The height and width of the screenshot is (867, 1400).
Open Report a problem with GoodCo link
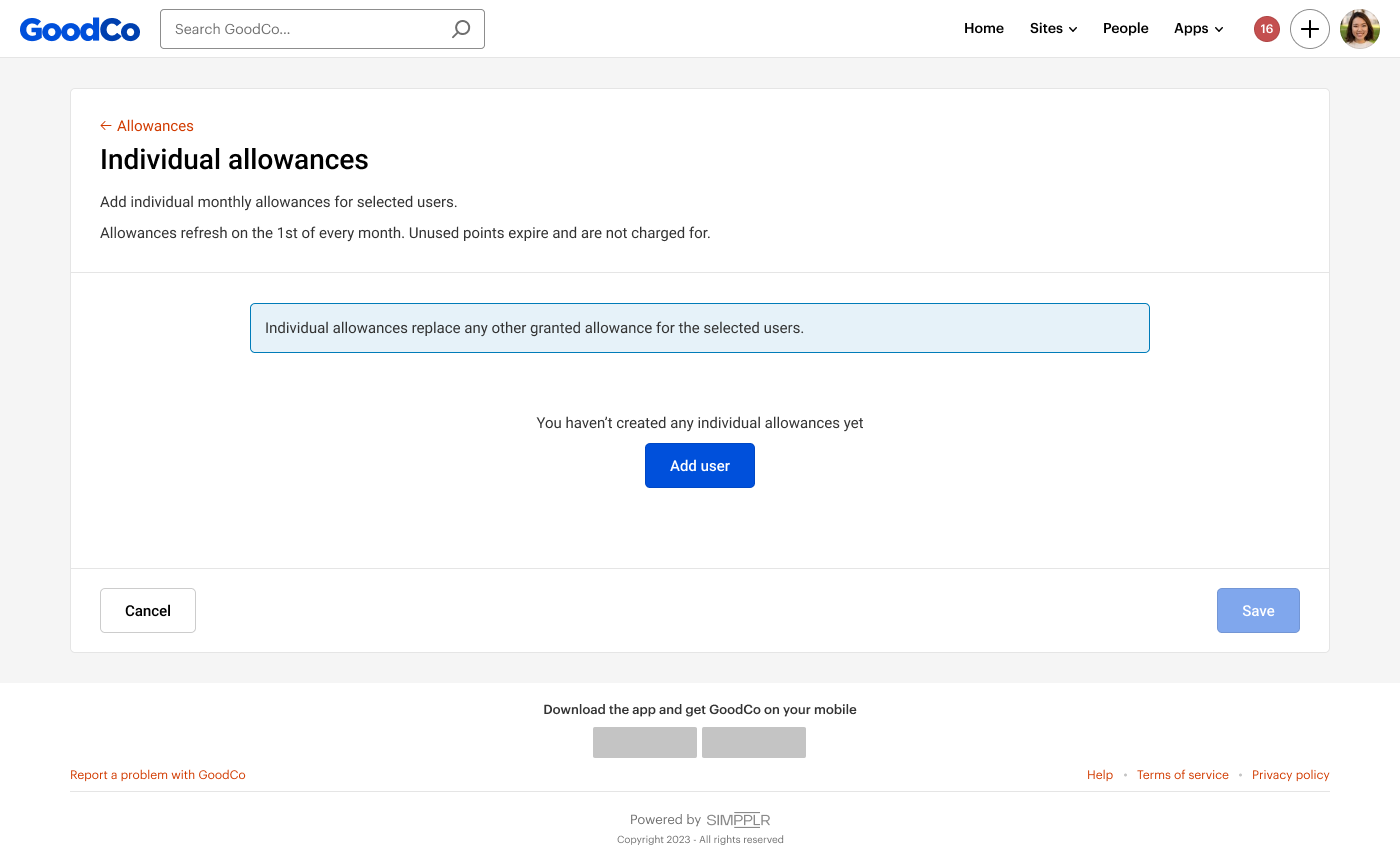[x=157, y=775]
